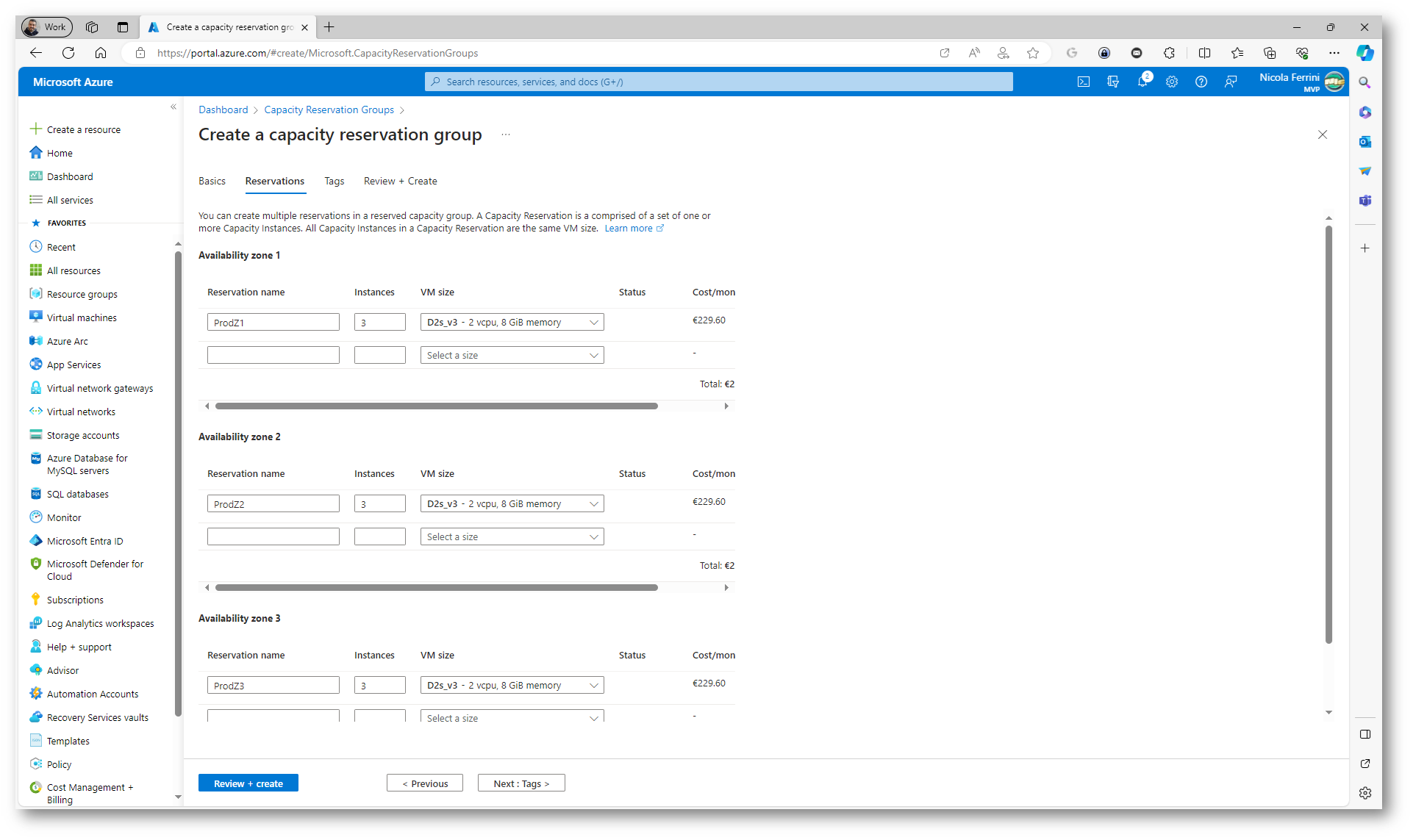Screen dimensions: 1413x840
Task: Click the ProdZ3 reservation name field
Action: pos(273,685)
